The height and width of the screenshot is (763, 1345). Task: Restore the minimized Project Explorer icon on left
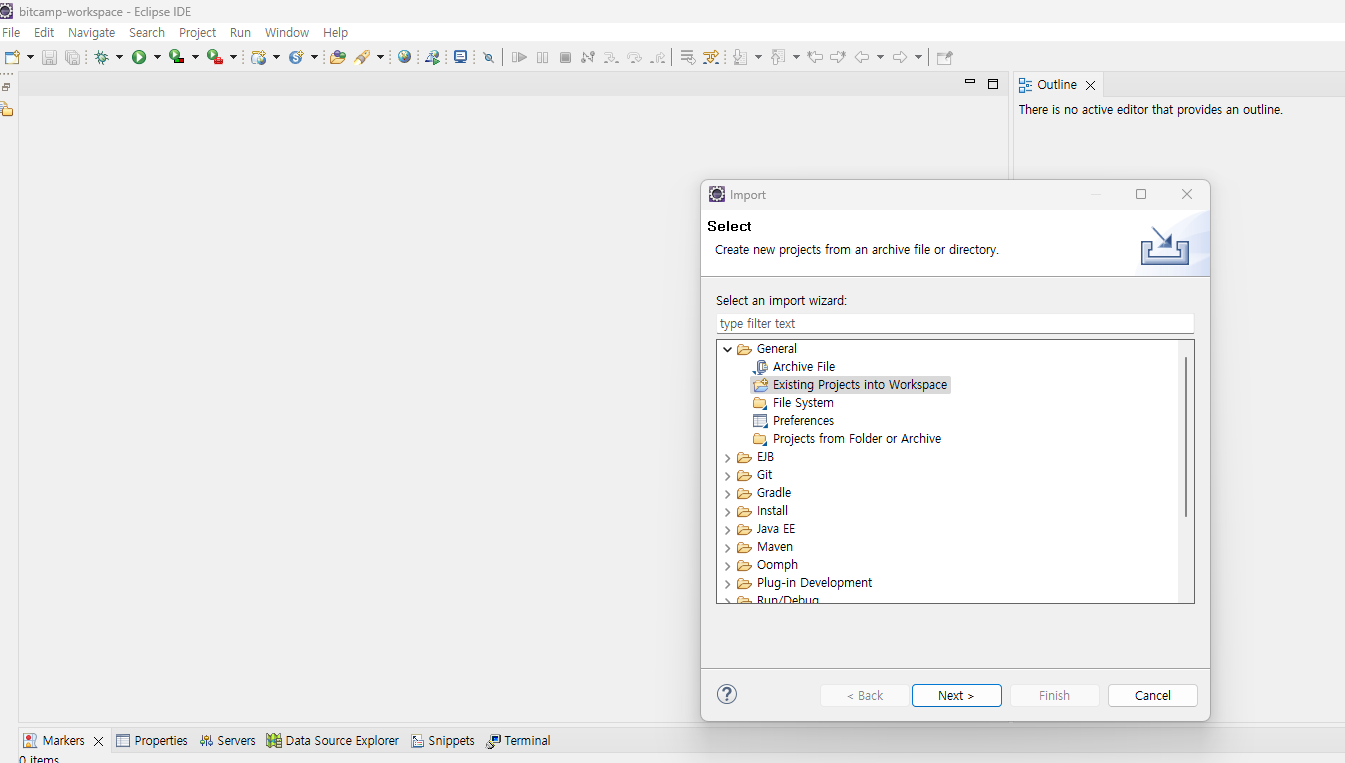tap(7, 109)
